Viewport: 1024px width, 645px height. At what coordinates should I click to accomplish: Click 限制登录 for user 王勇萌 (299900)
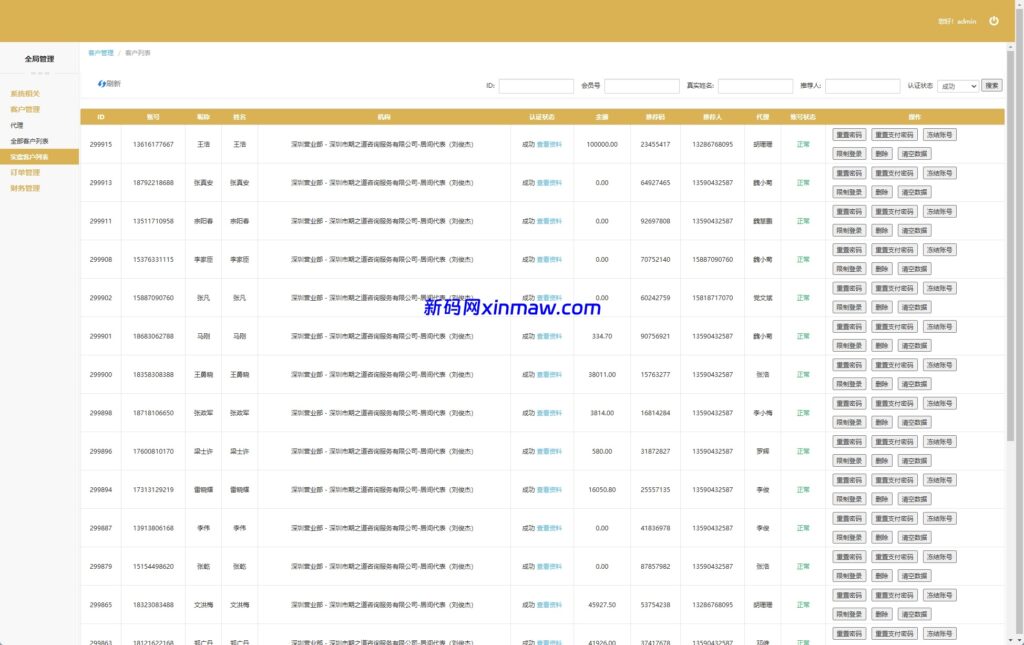pos(849,384)
